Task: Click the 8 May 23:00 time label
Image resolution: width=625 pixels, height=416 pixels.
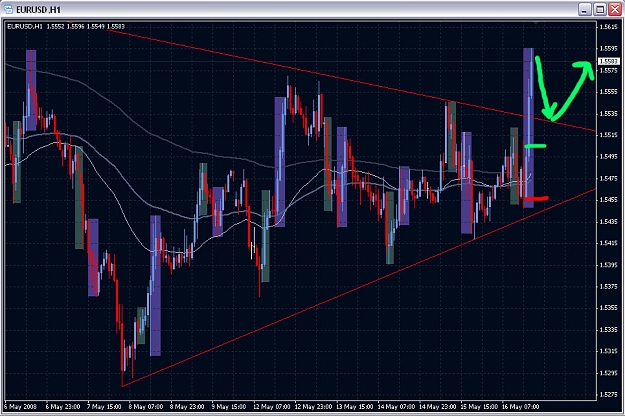Action: 187,407
